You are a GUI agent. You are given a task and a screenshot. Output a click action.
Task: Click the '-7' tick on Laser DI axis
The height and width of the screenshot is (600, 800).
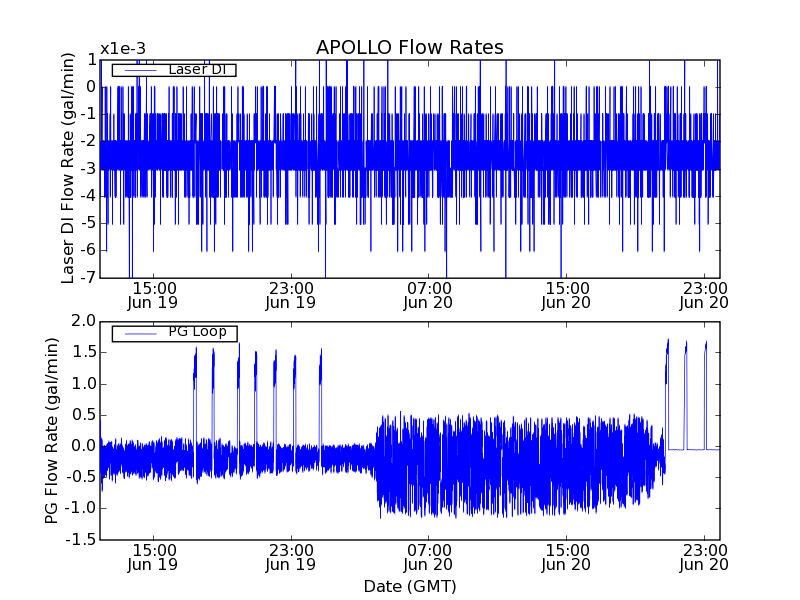[x=88, y=278]
